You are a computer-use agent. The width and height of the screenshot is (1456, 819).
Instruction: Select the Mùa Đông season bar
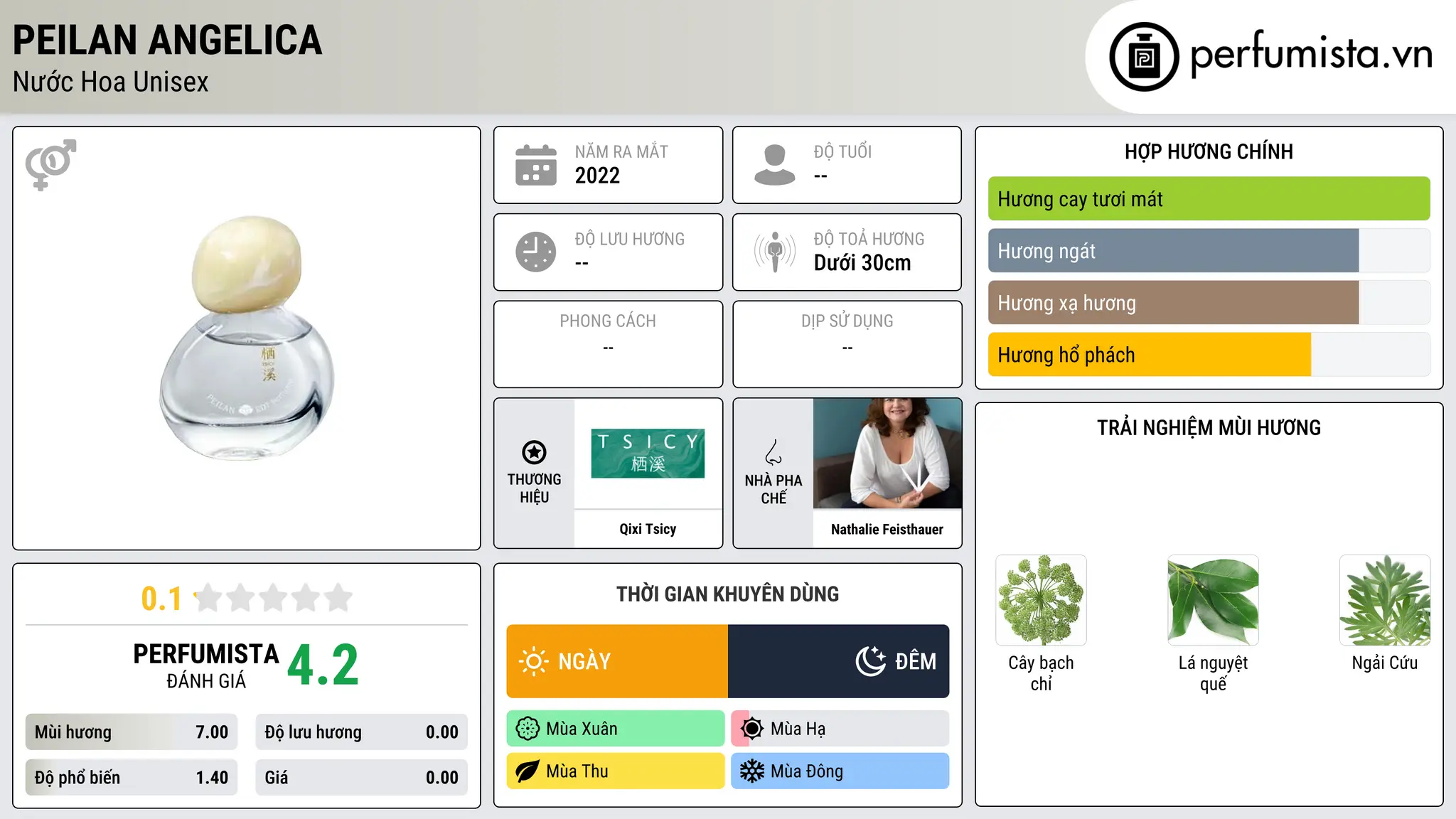840,771
